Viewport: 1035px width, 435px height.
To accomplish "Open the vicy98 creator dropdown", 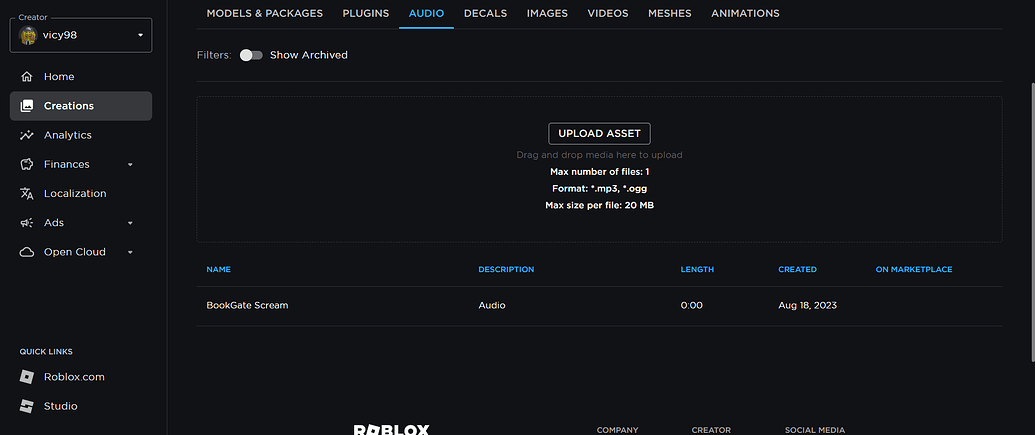I will pyautogui.click(x=81, y=35).
